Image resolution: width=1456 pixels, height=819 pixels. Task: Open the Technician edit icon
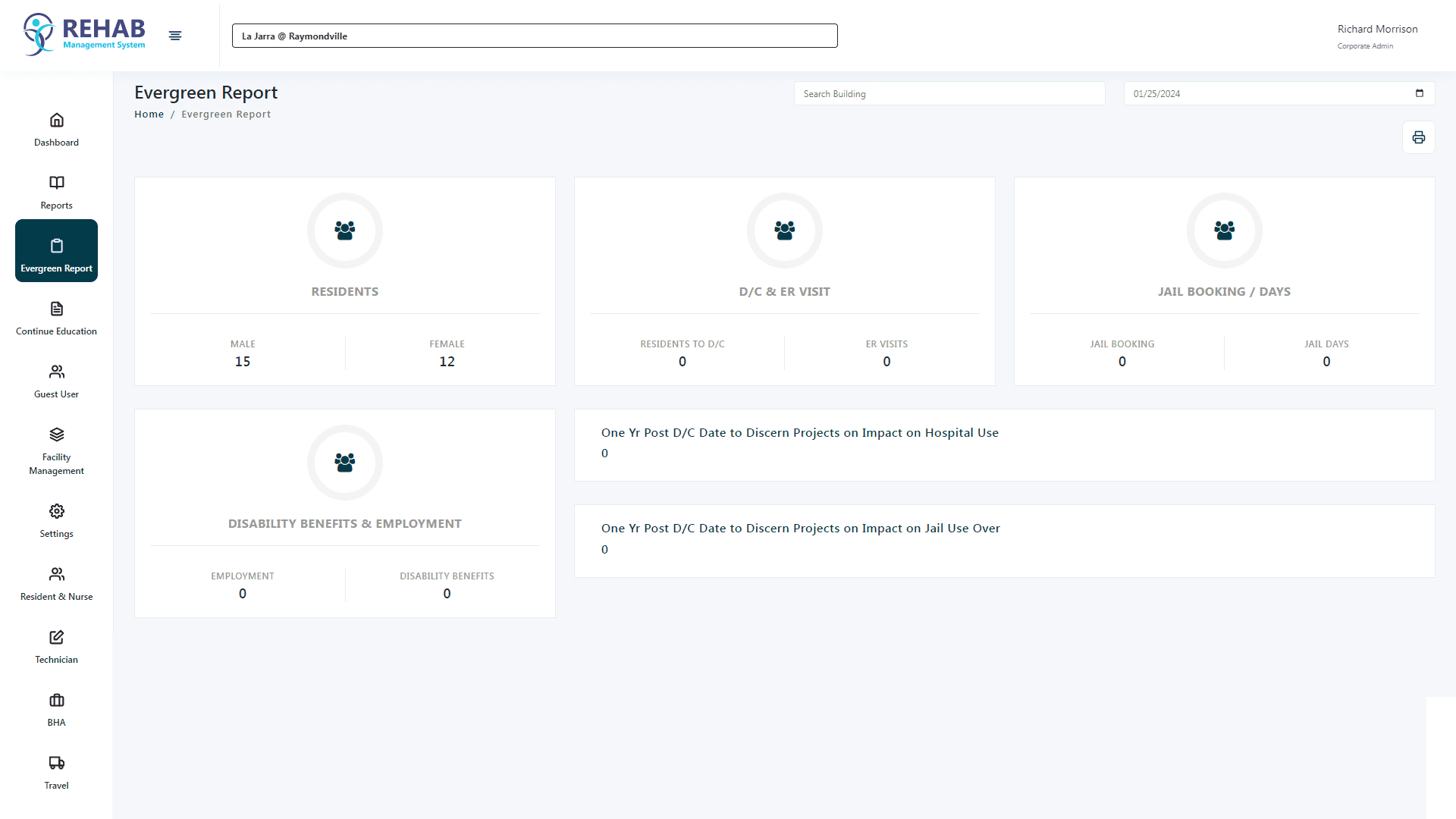[56, 637]
